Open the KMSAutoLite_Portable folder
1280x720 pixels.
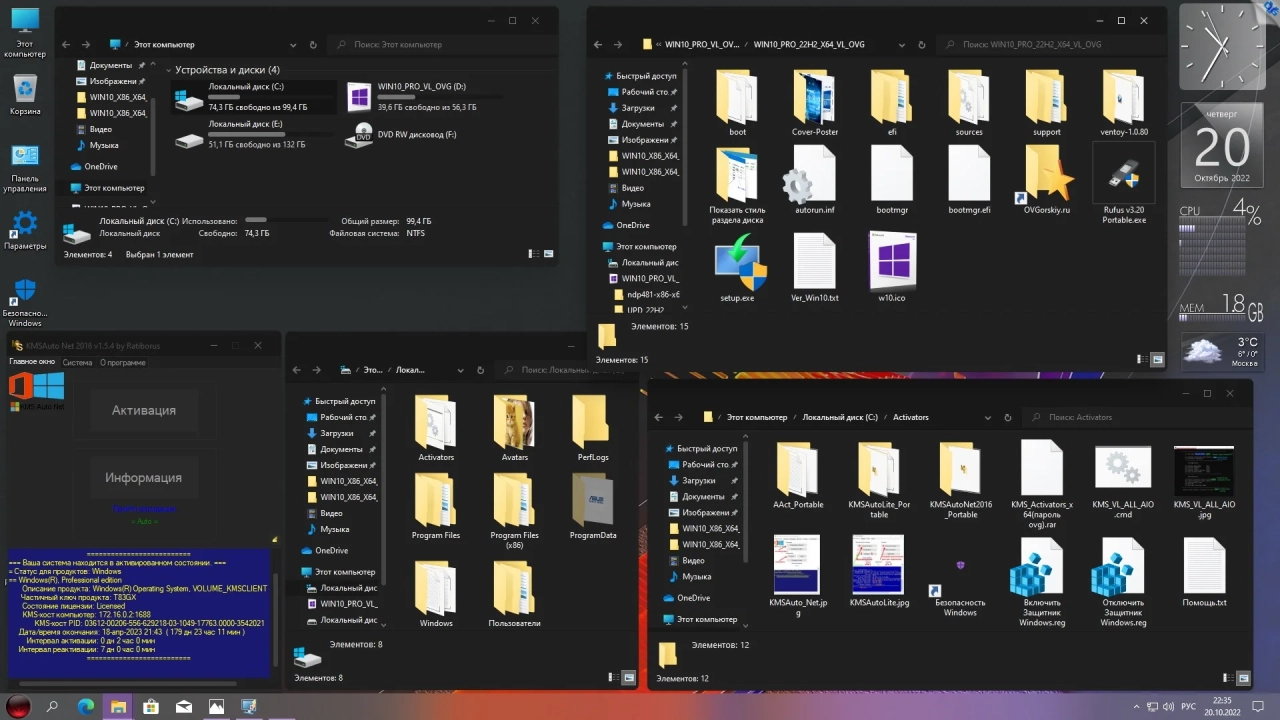pyautogui.click(x=879, y=480)
